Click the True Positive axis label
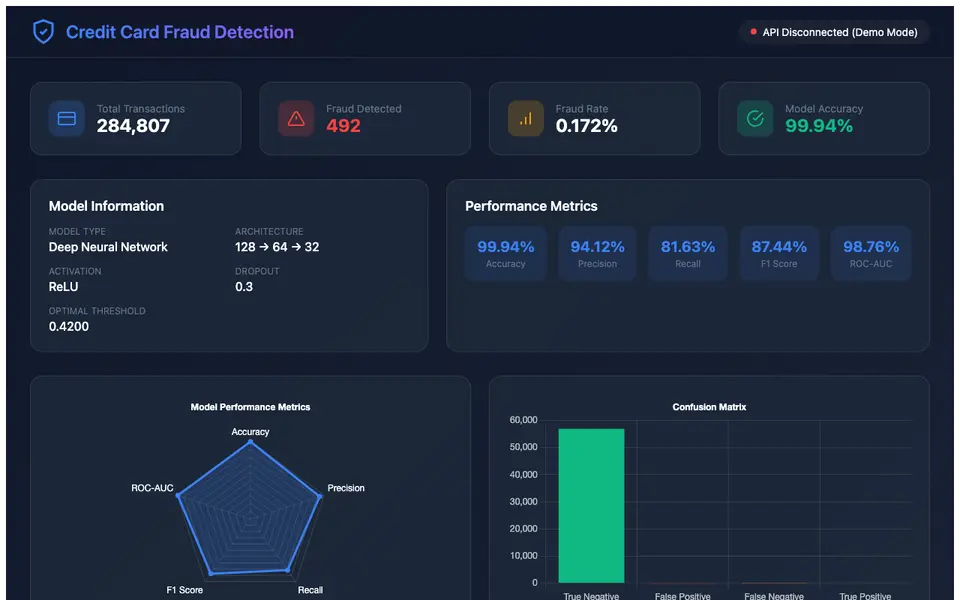 pyautogui.click(x=865, y=596)
